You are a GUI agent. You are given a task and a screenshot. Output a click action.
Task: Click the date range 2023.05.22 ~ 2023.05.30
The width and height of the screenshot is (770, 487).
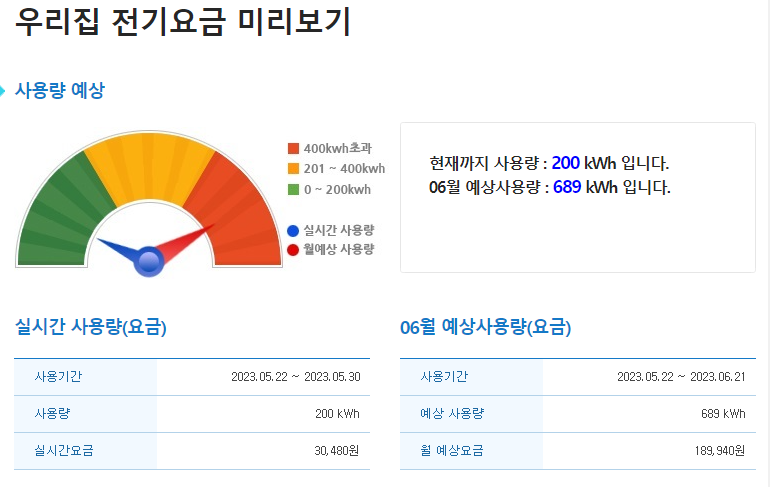click(x=296, y=377)
